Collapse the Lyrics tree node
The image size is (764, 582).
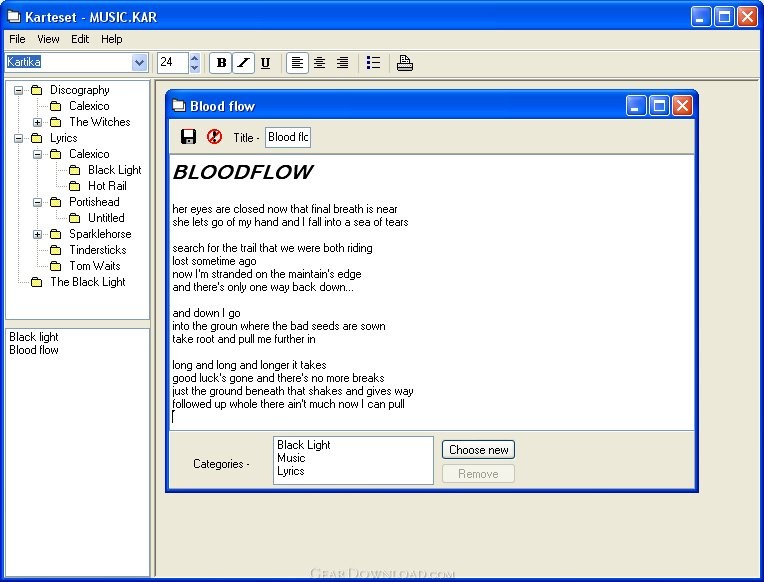click(19, 138)
